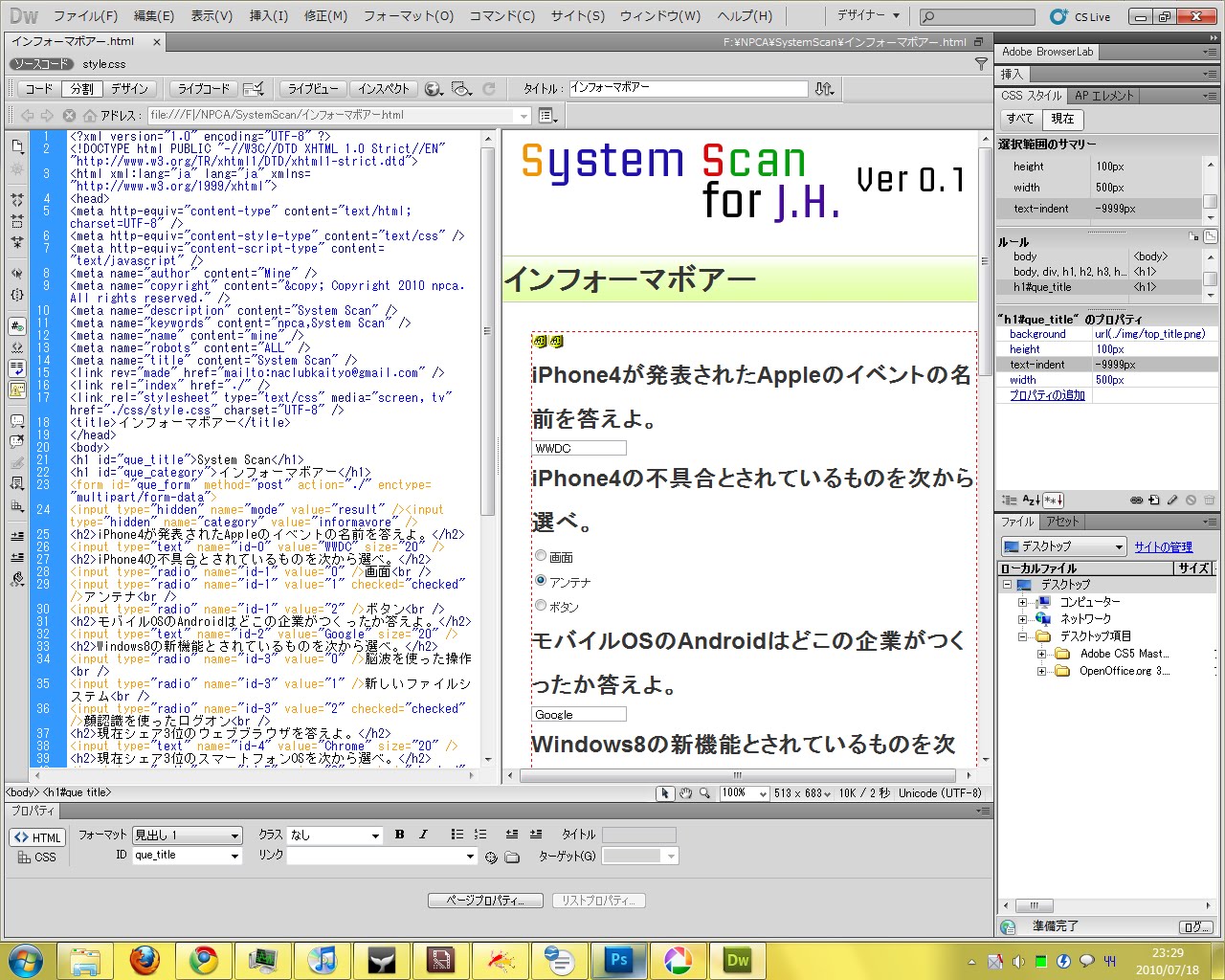1225x980 pixels.
Task: Show only set properties icon
Action: point(1053,500)
